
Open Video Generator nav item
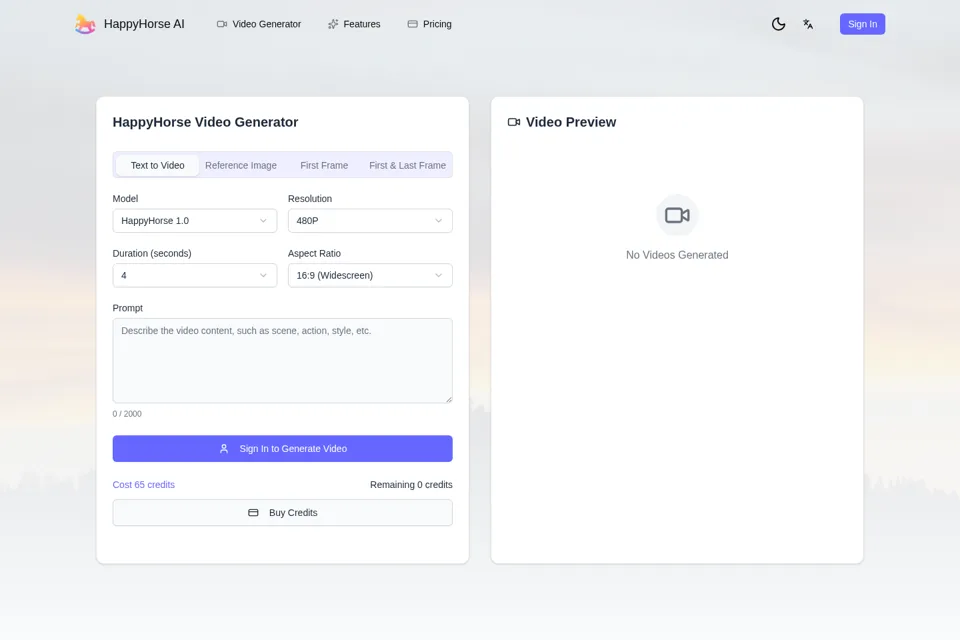tap(259, 24)
